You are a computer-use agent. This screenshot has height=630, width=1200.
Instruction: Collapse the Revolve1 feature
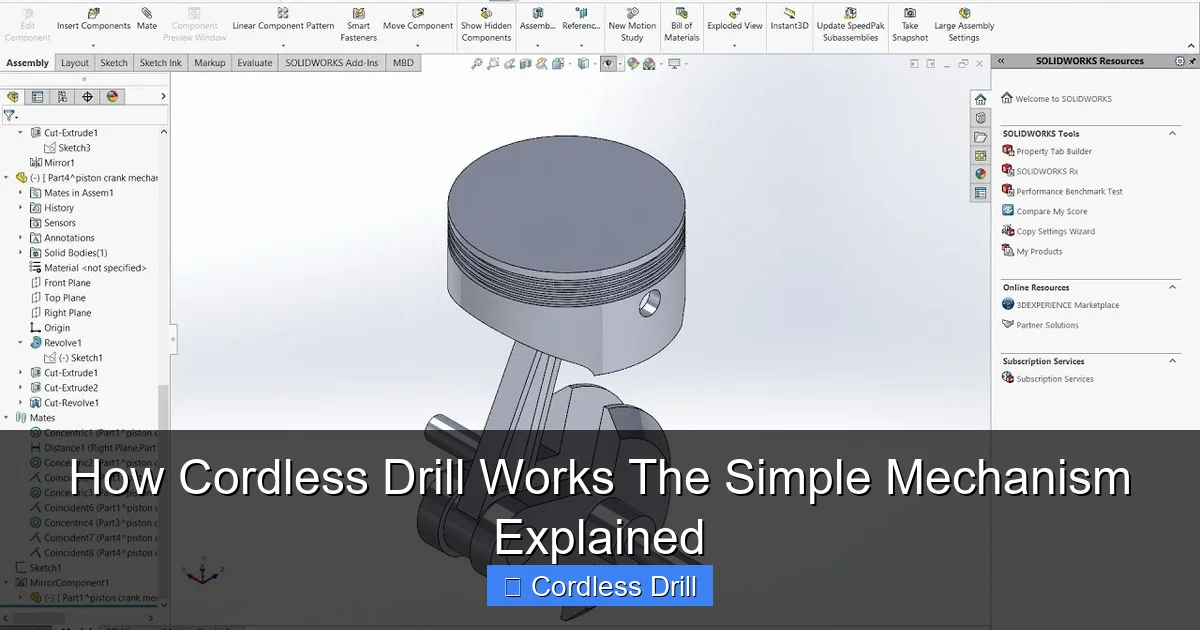click(x=22, y=342)
